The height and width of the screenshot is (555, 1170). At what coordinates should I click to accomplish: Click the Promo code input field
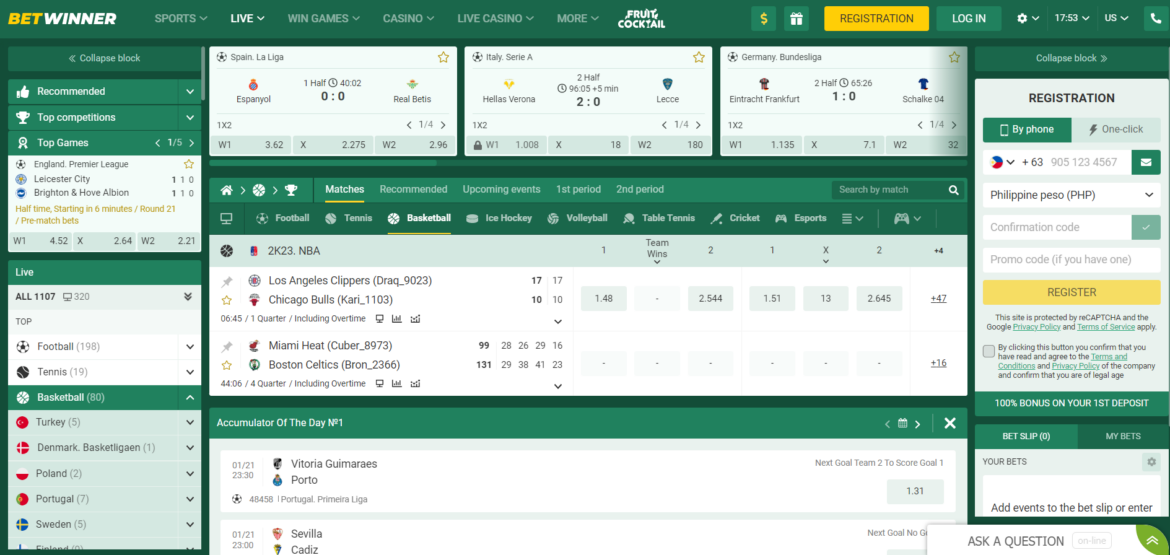tap(1071, 260)
